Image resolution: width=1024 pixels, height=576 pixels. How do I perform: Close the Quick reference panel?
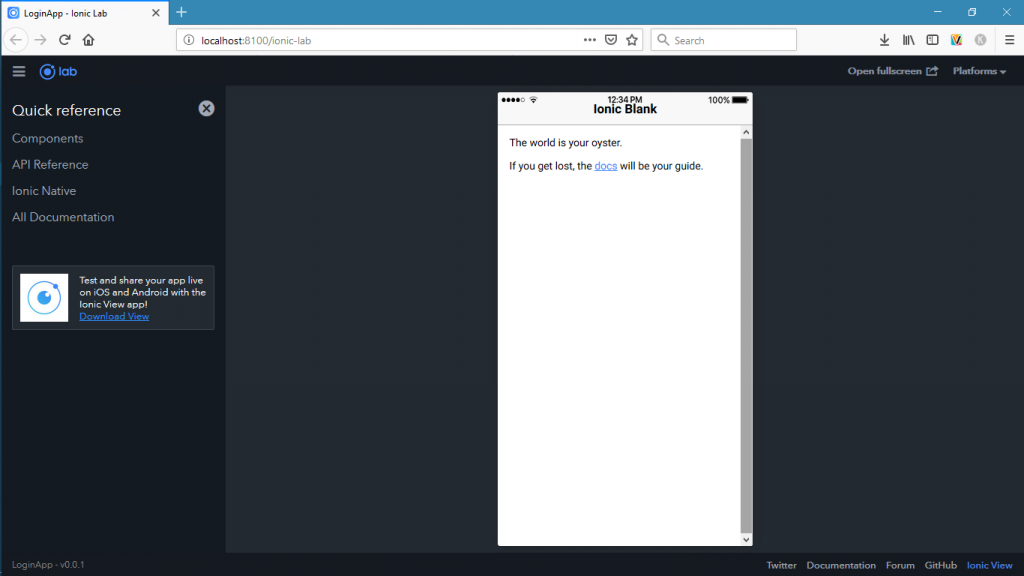(x=206, y=109)
